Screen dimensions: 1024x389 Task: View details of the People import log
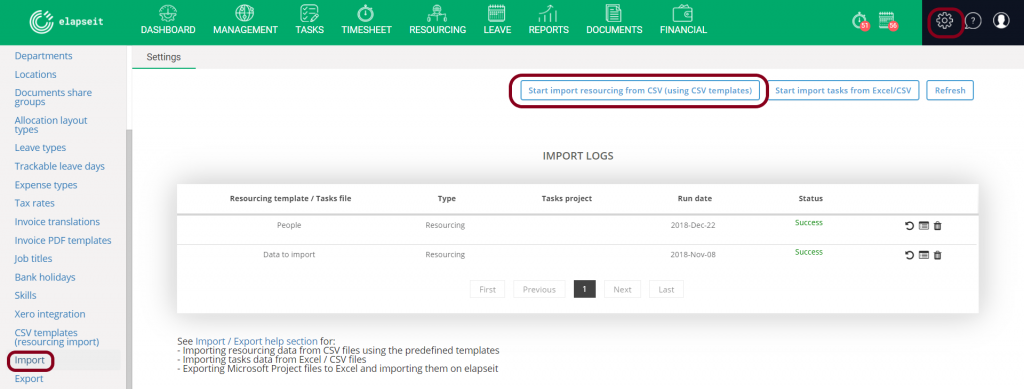point(923,226)
